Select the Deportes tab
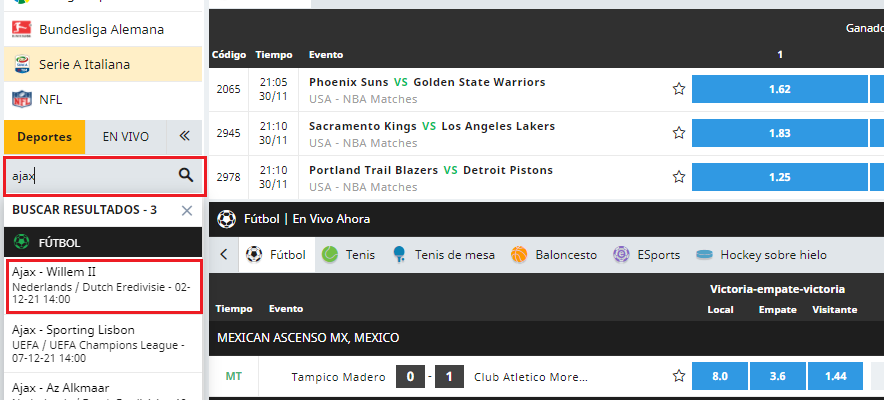This screenshot has width=884, height=400. point(45,137)
